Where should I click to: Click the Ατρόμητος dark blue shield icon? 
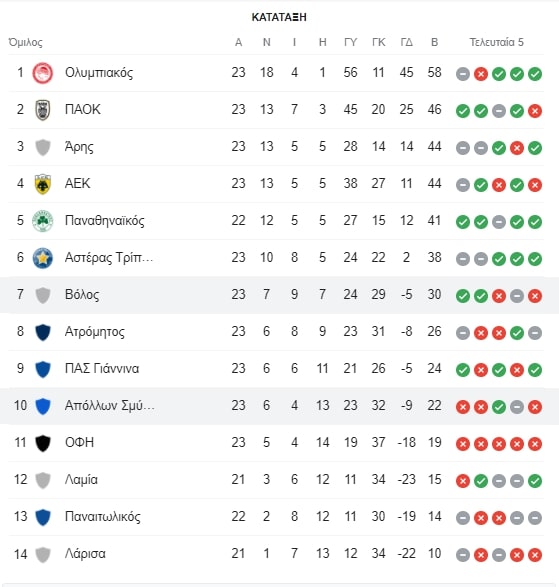43,332
